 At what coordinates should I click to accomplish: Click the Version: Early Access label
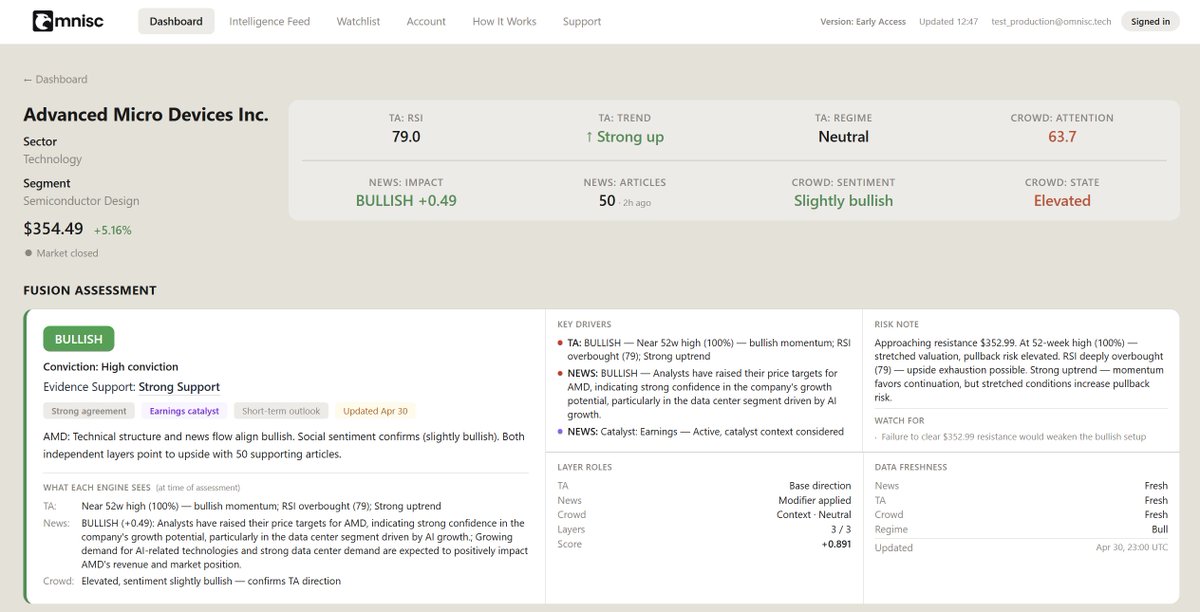tap(863, 21)
